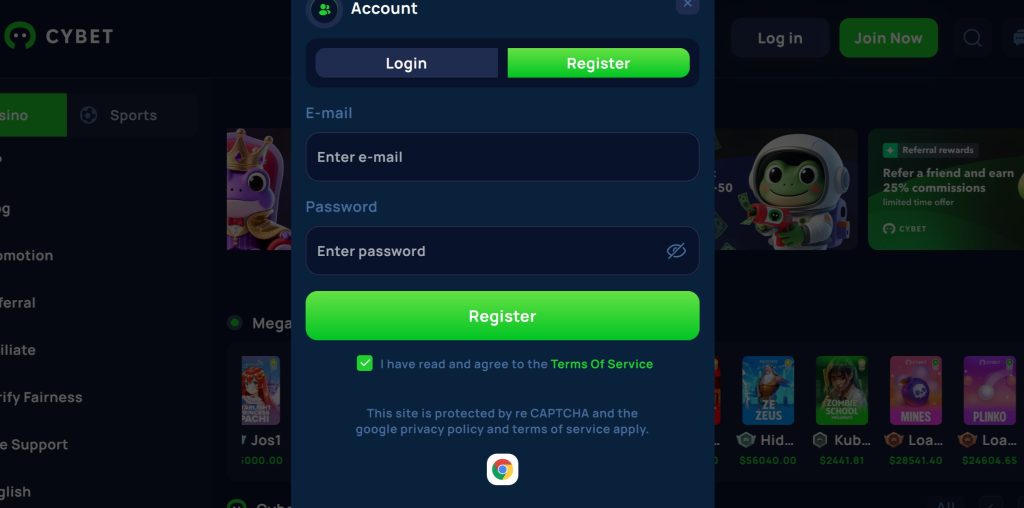The width and height of the screenshot is (1024, 508).
Task: Click the CYBET frog logo icon
Action: 20,36
